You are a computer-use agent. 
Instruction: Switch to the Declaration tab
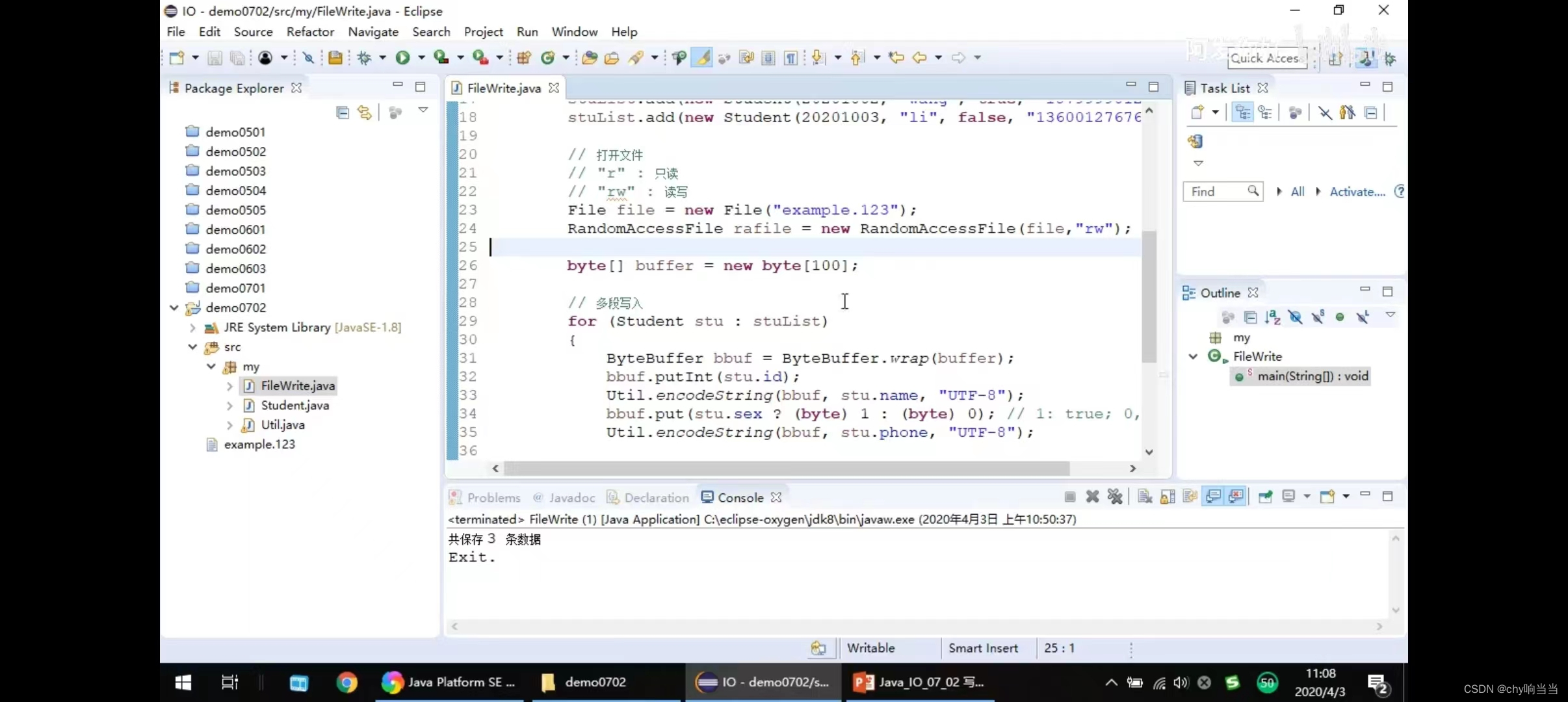(x=655, y=497)
